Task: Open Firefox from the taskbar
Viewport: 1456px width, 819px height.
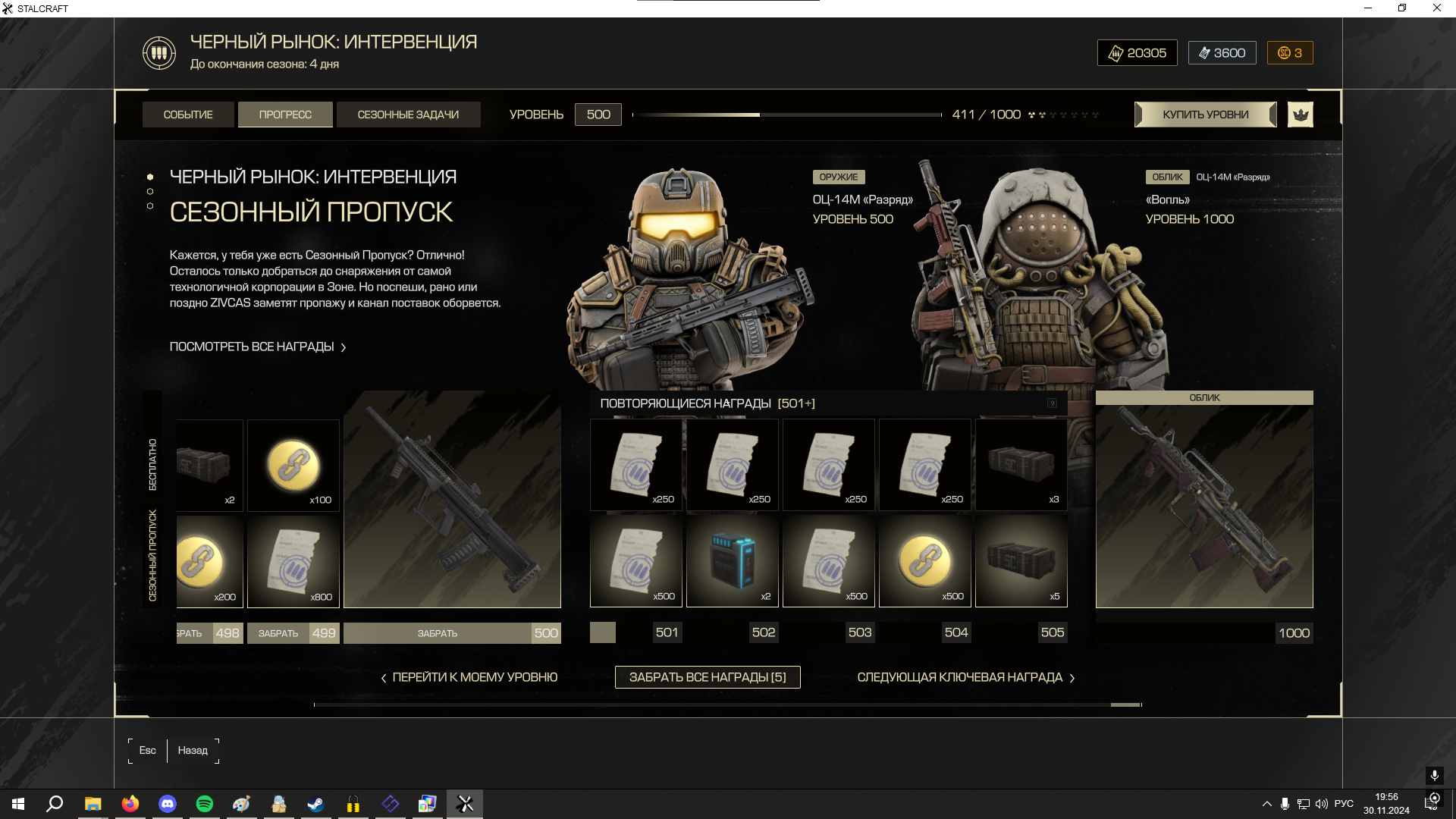Action: coord(130,804)
